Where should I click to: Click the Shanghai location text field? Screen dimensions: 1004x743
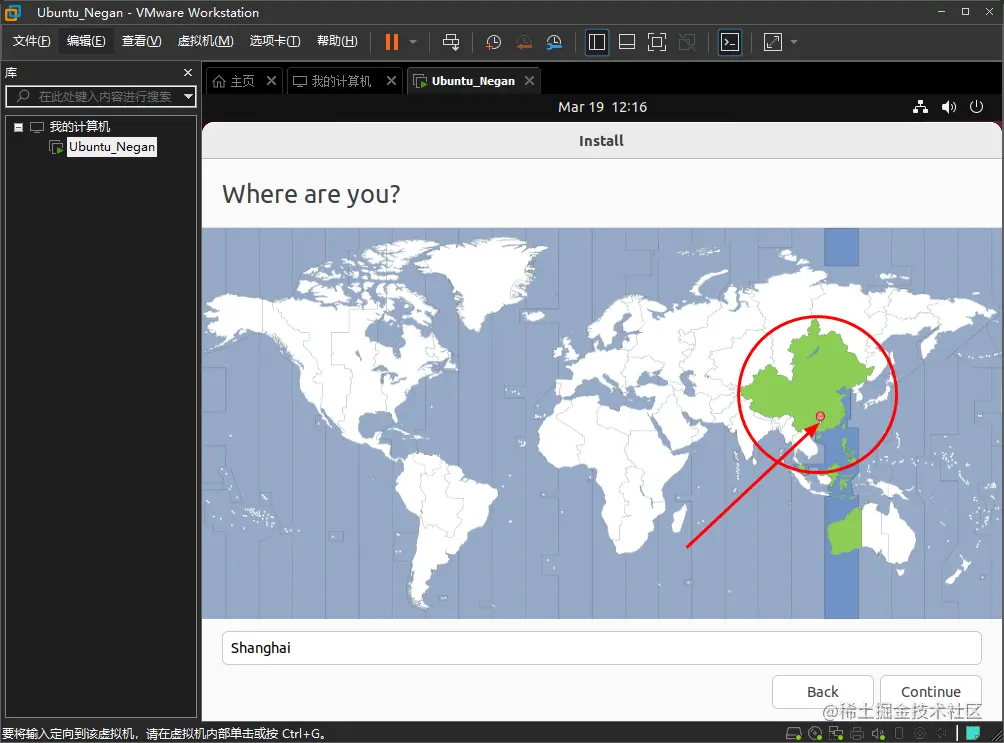(601, 648)
